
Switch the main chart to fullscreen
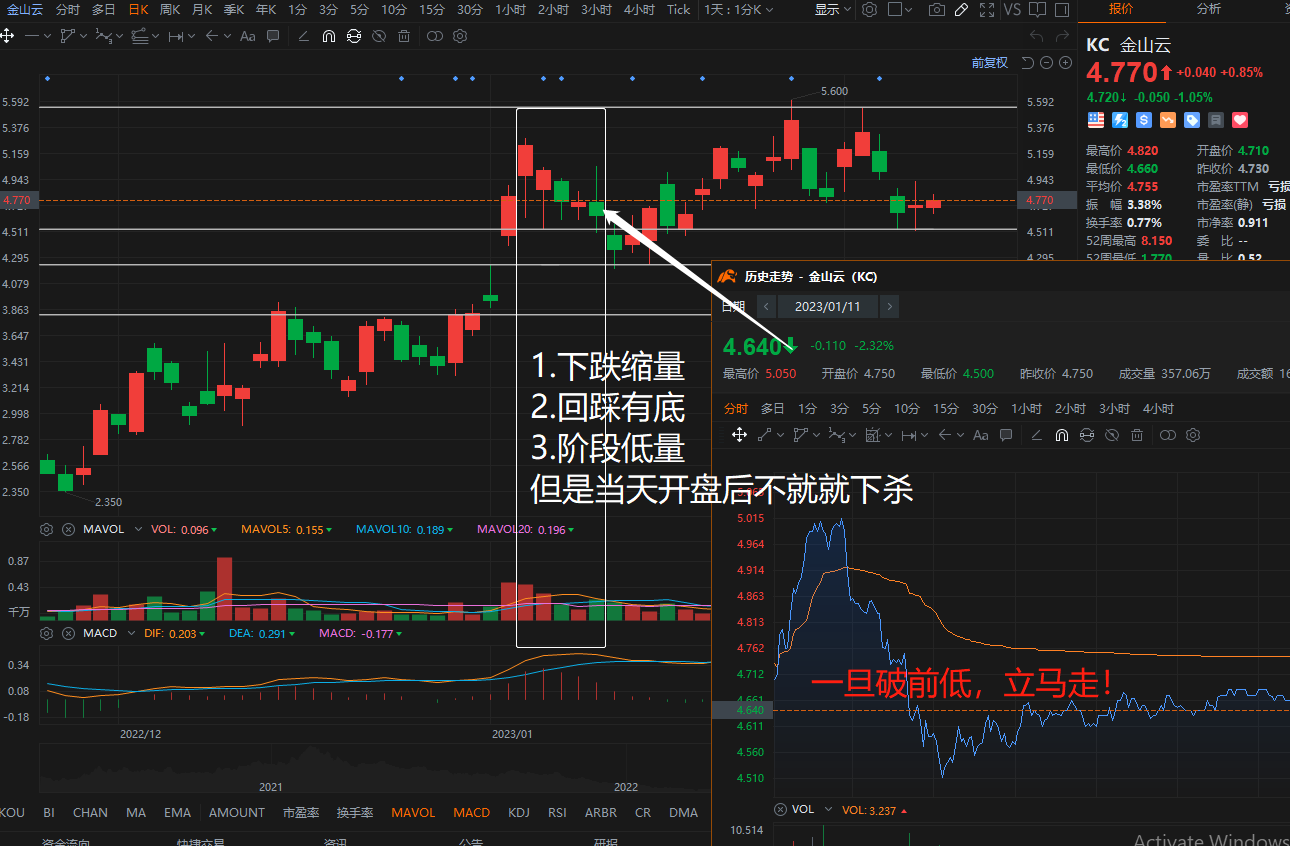[987, 9]
